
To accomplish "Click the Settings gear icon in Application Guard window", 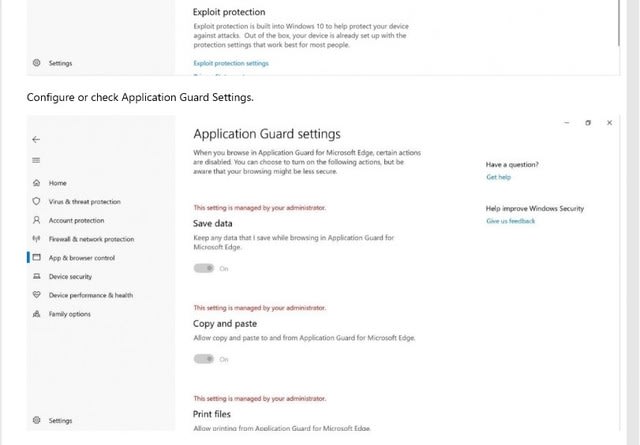I will click(36, 420).
